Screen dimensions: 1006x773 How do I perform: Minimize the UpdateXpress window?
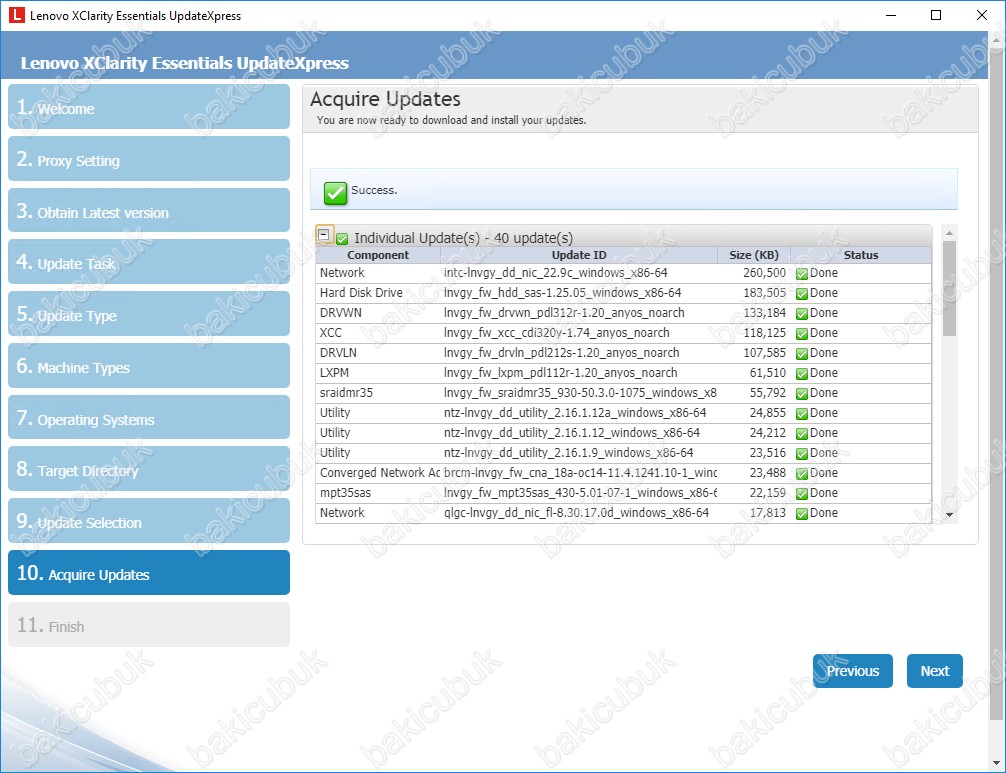pyautogui.click(x=891, y=15)
